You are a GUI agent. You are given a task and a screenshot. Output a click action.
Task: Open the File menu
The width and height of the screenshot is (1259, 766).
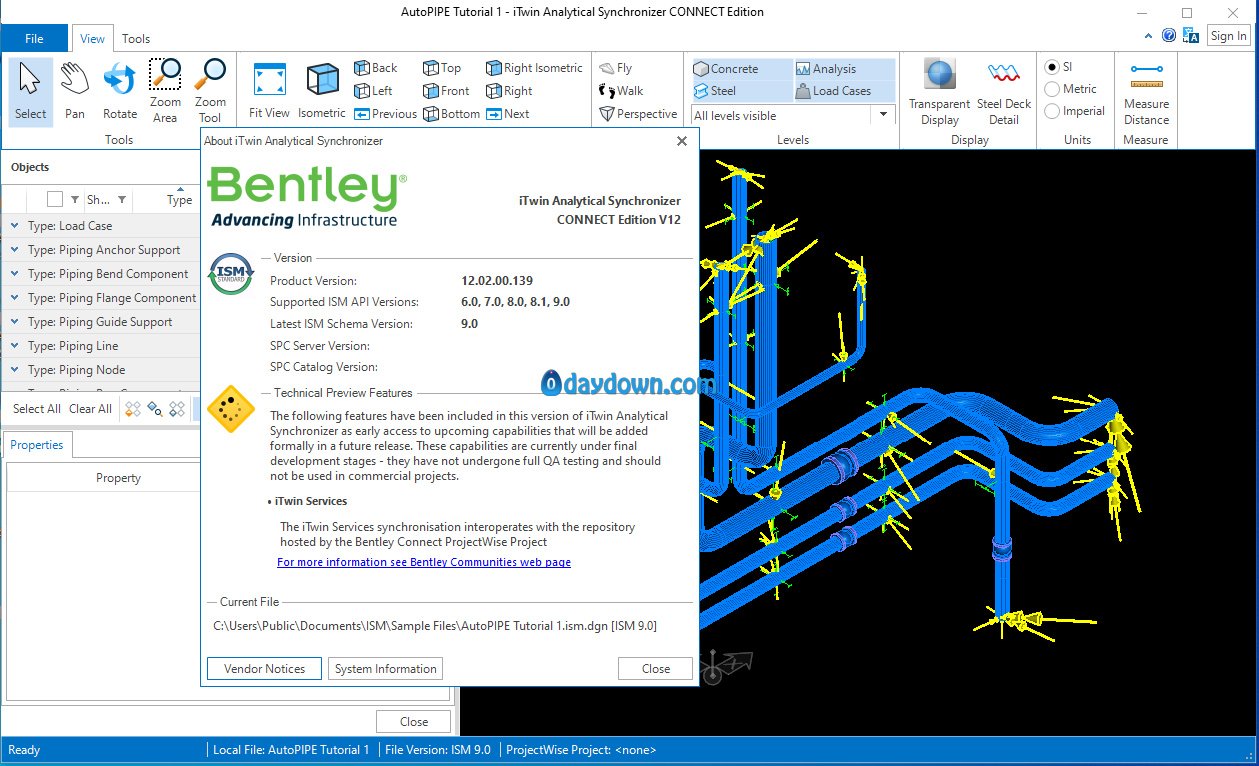point(34,39)
